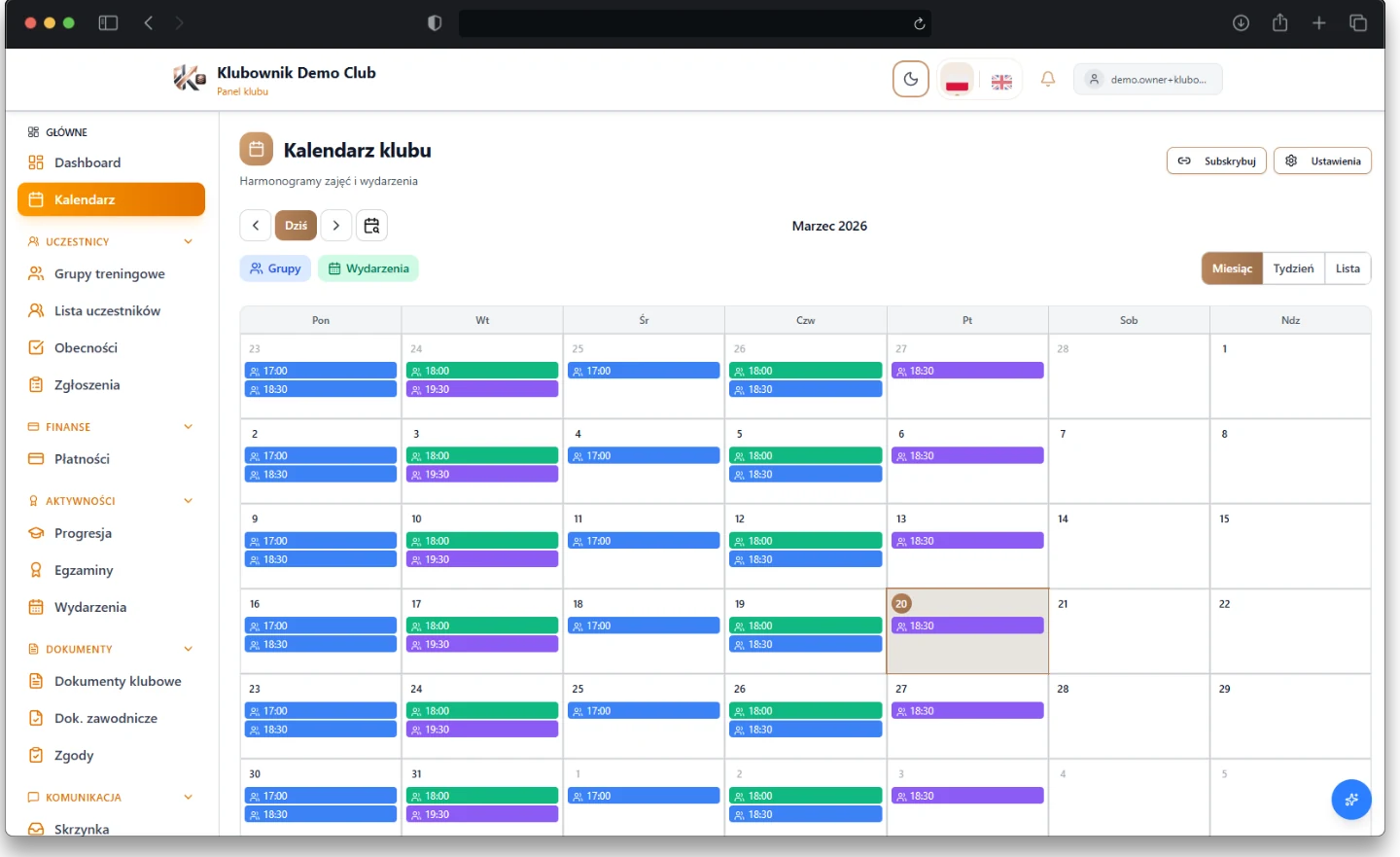1400x857 pixels.
Task: Switch language using the British flag
Action: [1001, 81]
